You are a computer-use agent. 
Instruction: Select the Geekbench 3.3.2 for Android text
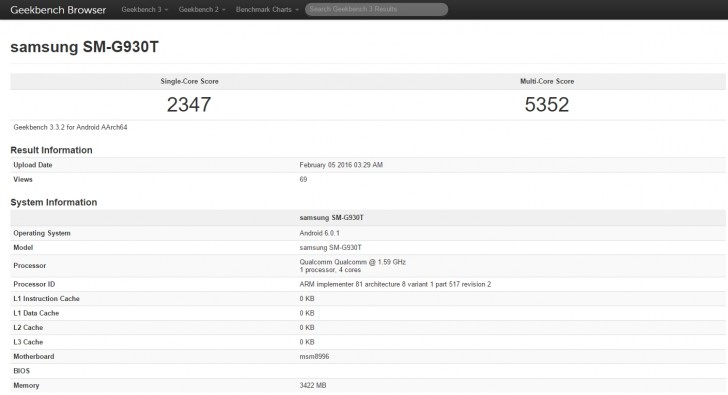click(x=70, y=127)
